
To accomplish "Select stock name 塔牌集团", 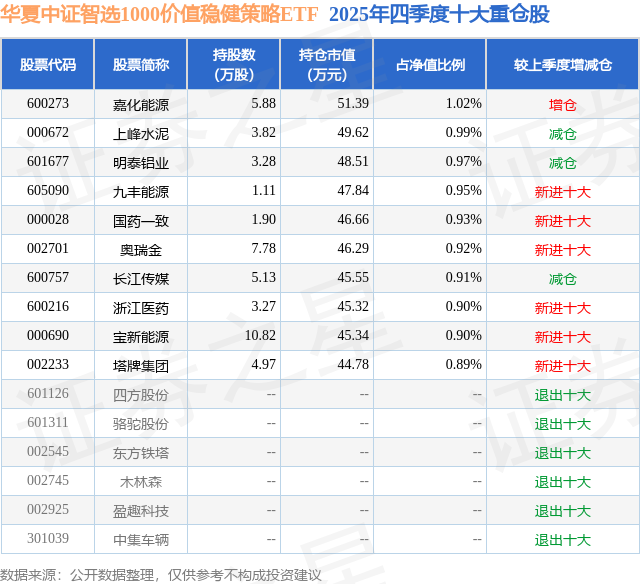I will pyautogui.click(x=141, y=365).
